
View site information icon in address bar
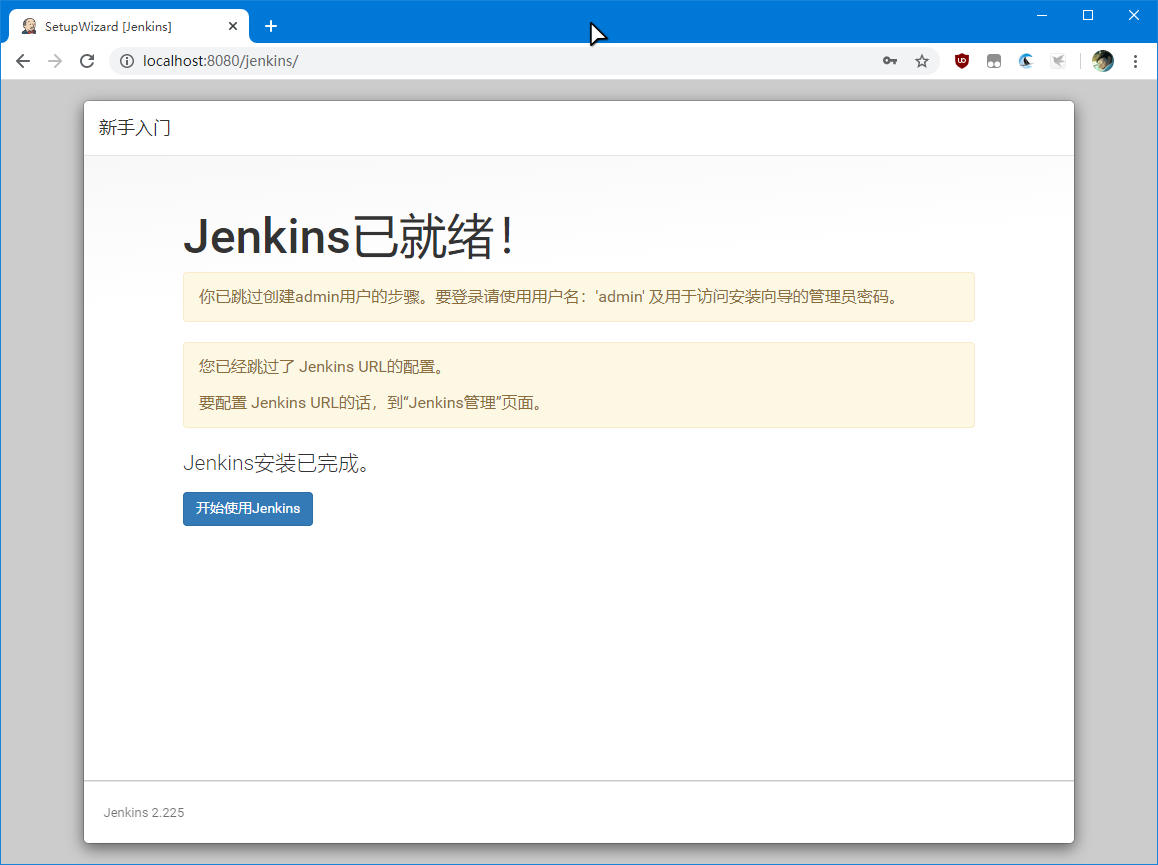(127, 61)
